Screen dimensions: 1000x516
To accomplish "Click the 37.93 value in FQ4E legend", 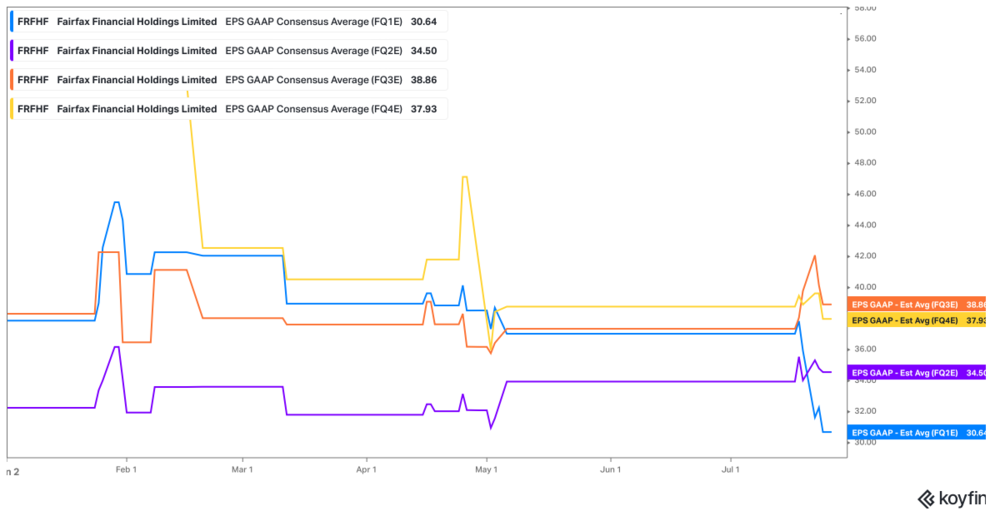I will pos(423,109).
